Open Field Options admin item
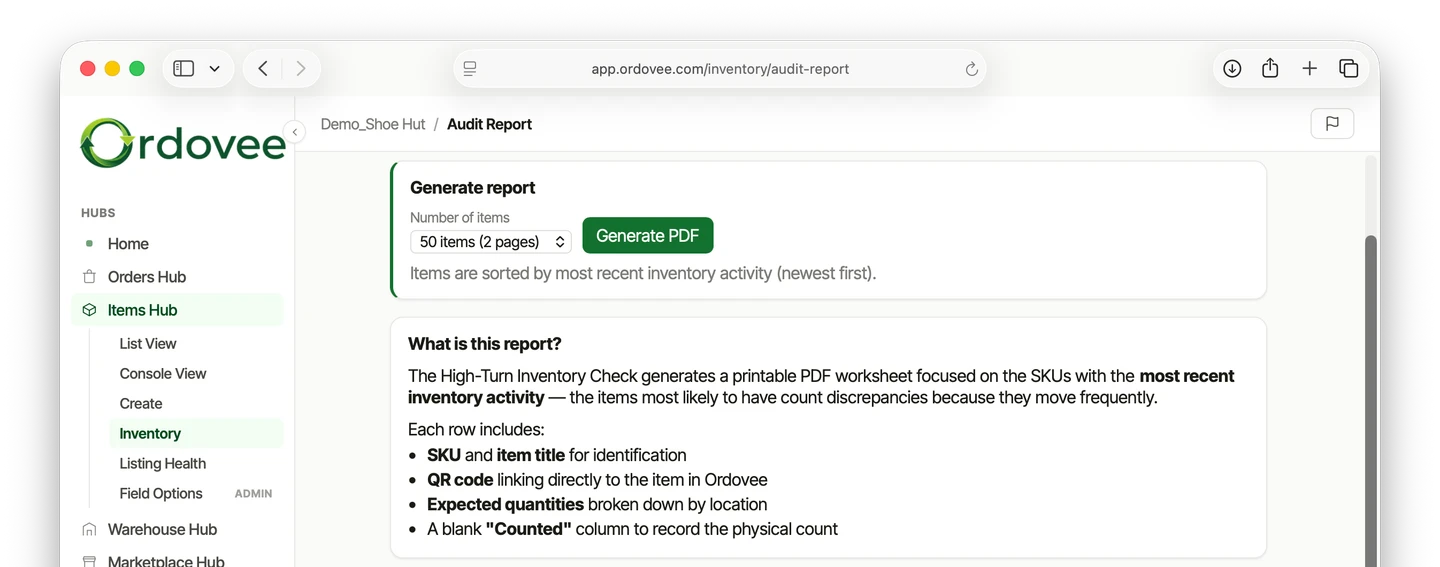The width and height of the screenshot is (1440, 567). [196, 494]
